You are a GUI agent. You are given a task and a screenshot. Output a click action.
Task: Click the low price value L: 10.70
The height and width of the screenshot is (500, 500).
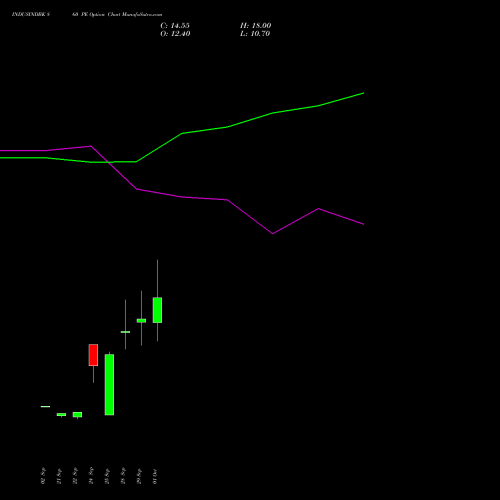(255, 34)
